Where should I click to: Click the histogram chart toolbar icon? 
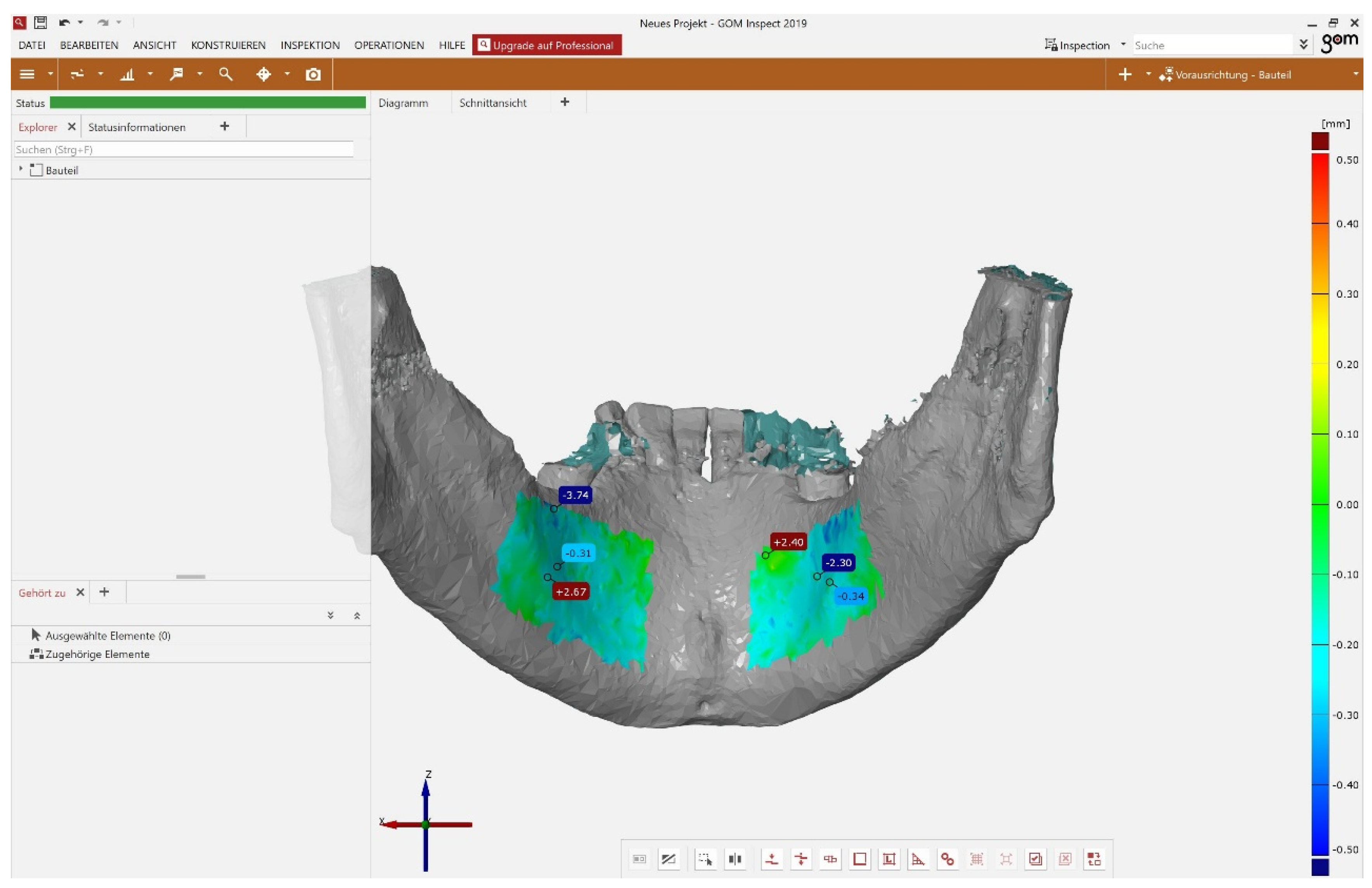coord(127,75)
